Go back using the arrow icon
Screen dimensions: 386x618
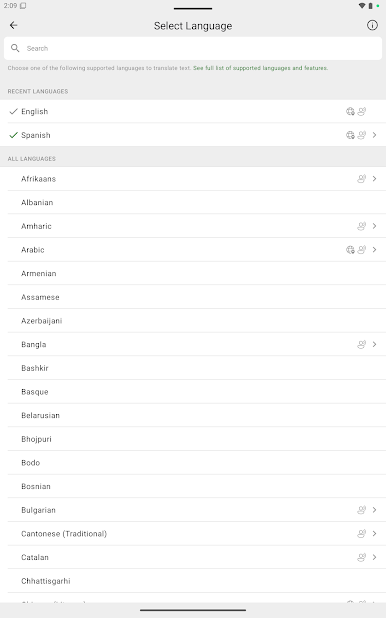13,25
